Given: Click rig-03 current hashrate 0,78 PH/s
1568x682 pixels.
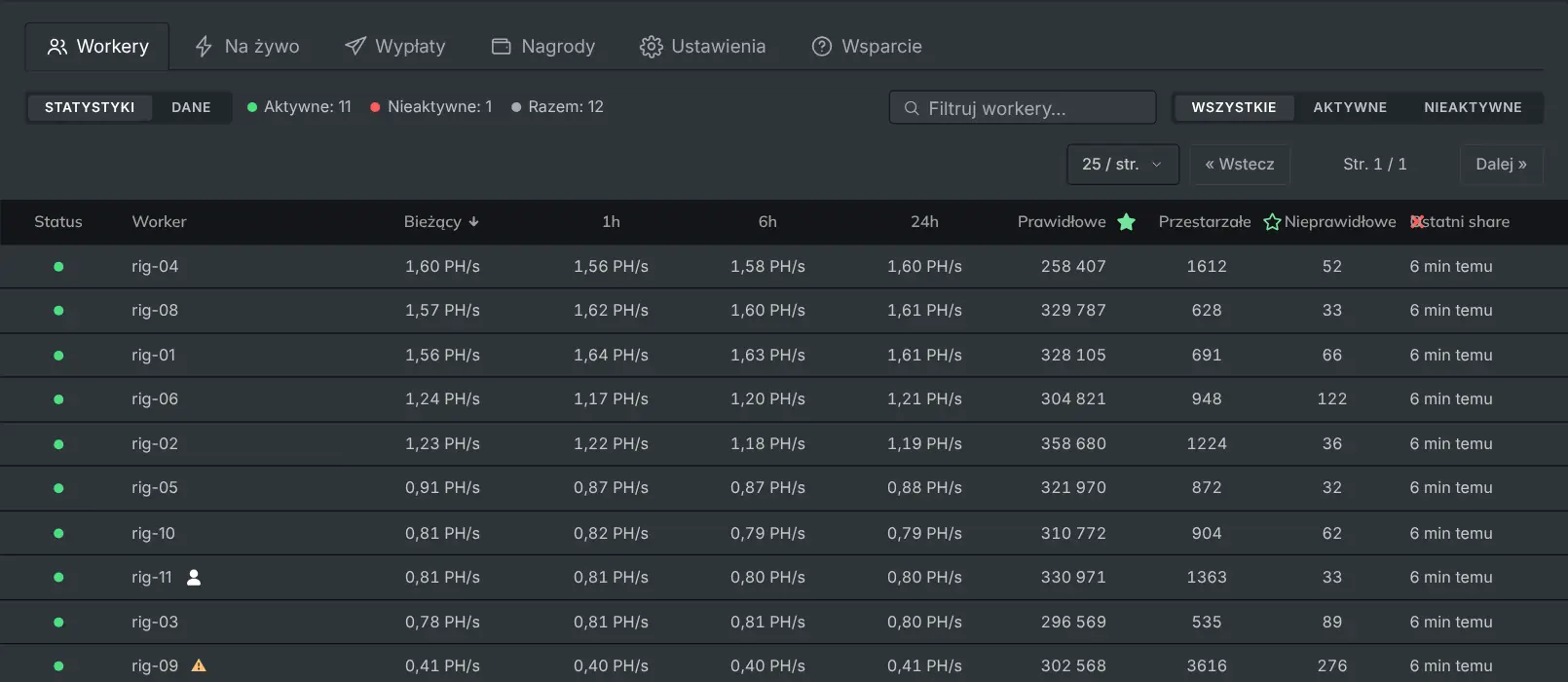Looking at the screenshot, I should (442, 623).
